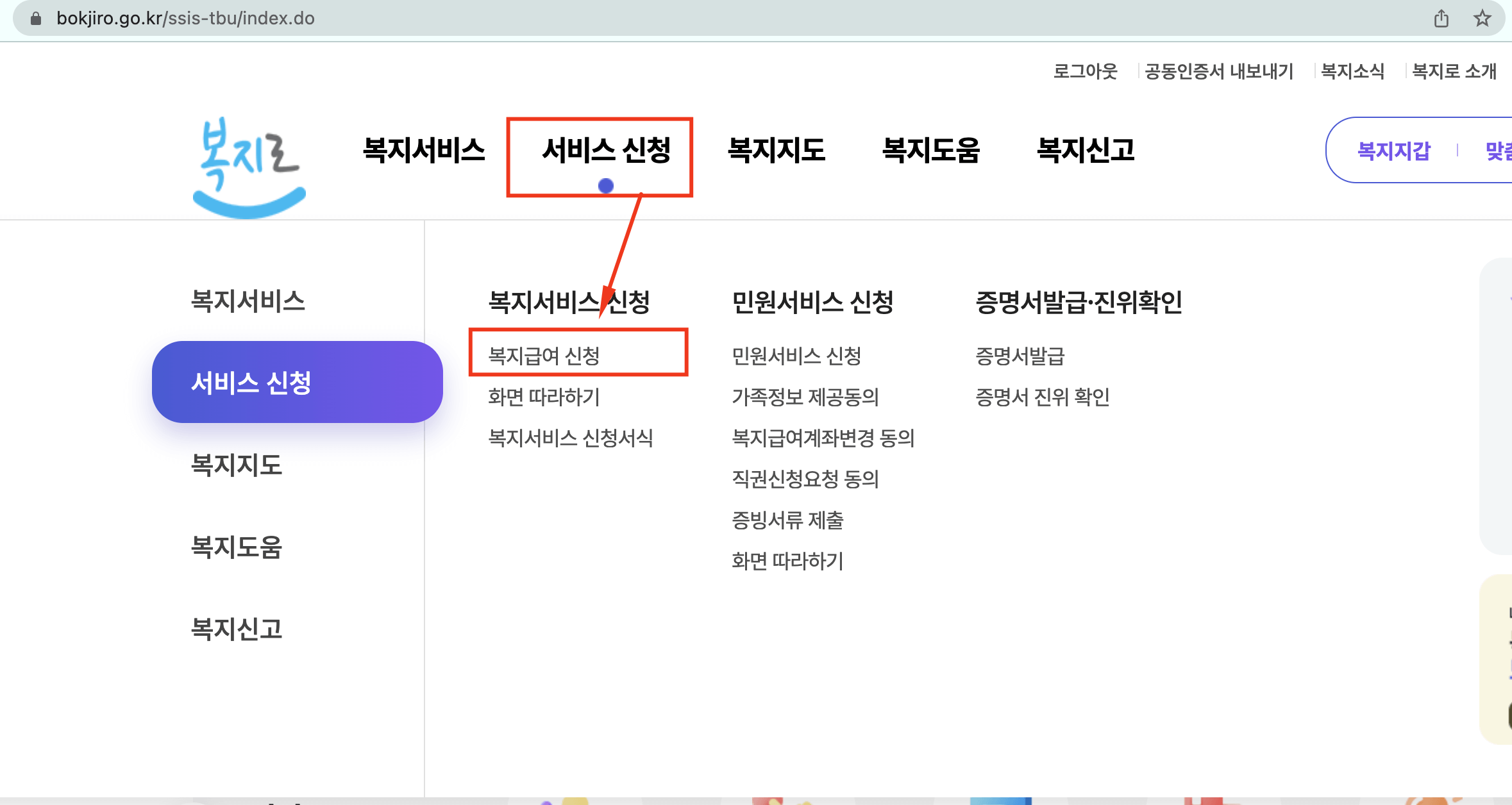Click 증명서발급 under 증명서발급·진위확인
1512x805 pixels.
(1018, 356)
